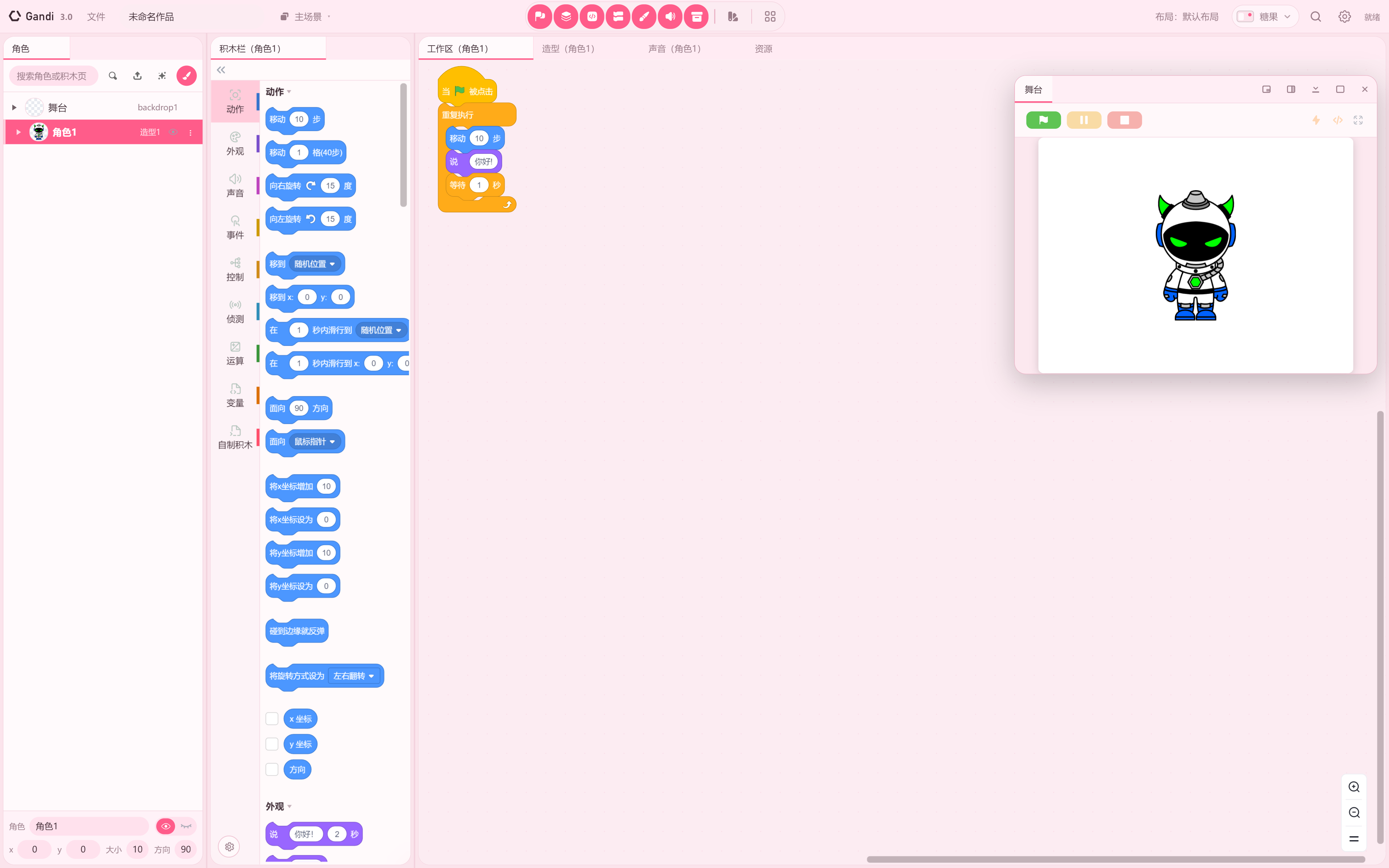Click the code icon in top toolbar
The width and height of the screenshot is (1389, 868).
pos(592,17)
